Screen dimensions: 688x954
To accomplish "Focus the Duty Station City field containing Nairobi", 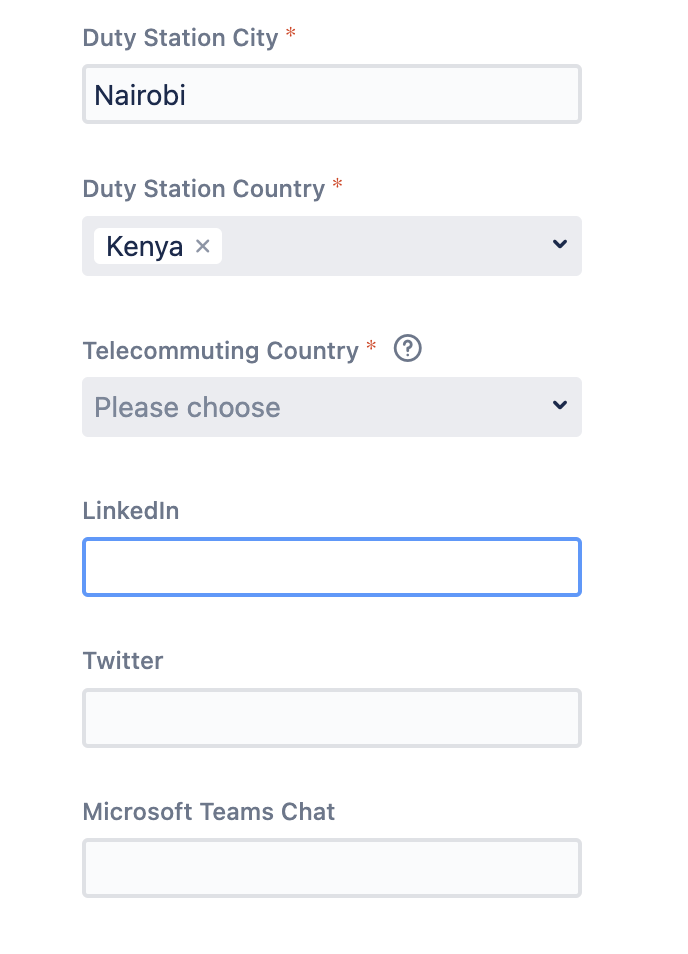I will (332, 94).
